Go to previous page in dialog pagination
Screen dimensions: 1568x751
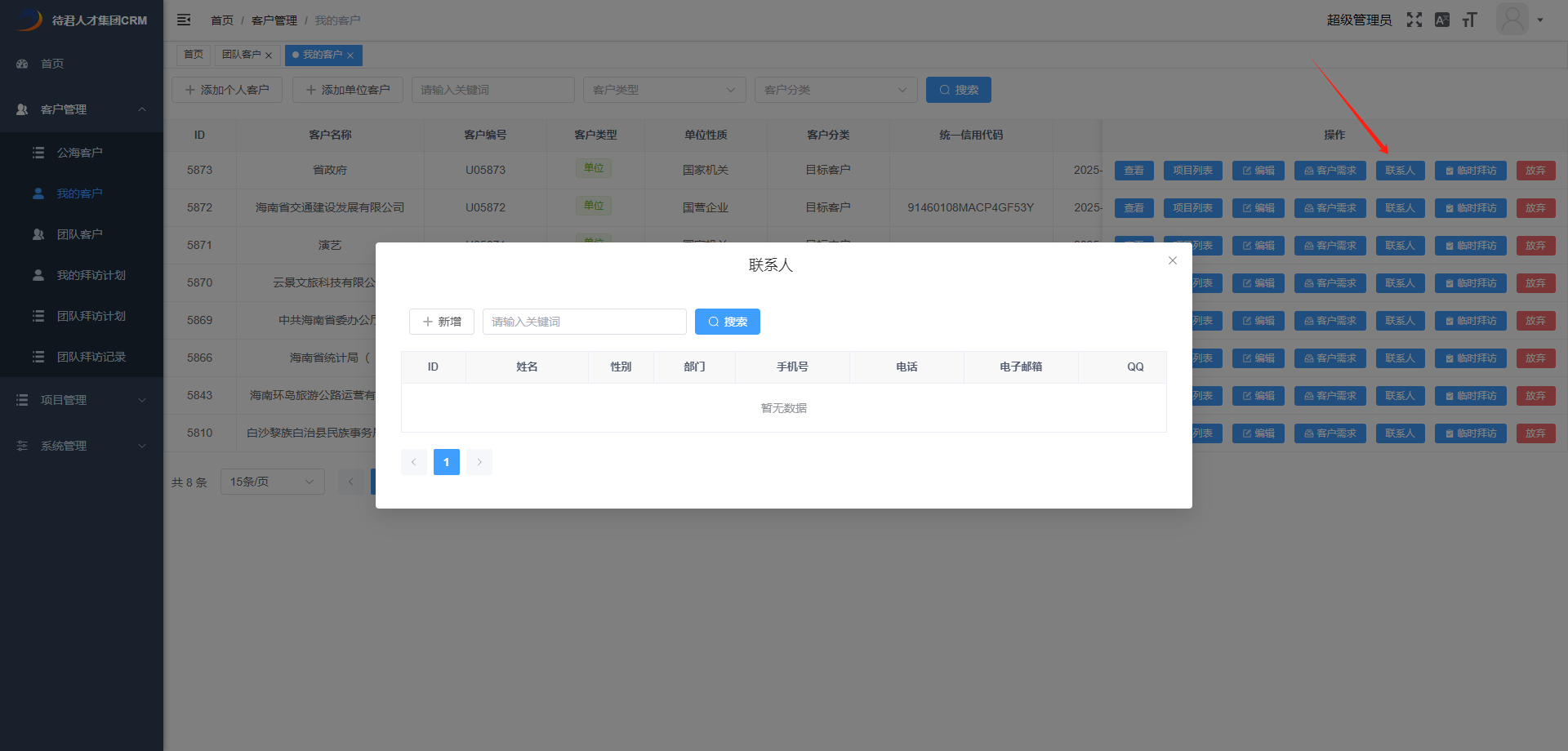coord(414,462)
